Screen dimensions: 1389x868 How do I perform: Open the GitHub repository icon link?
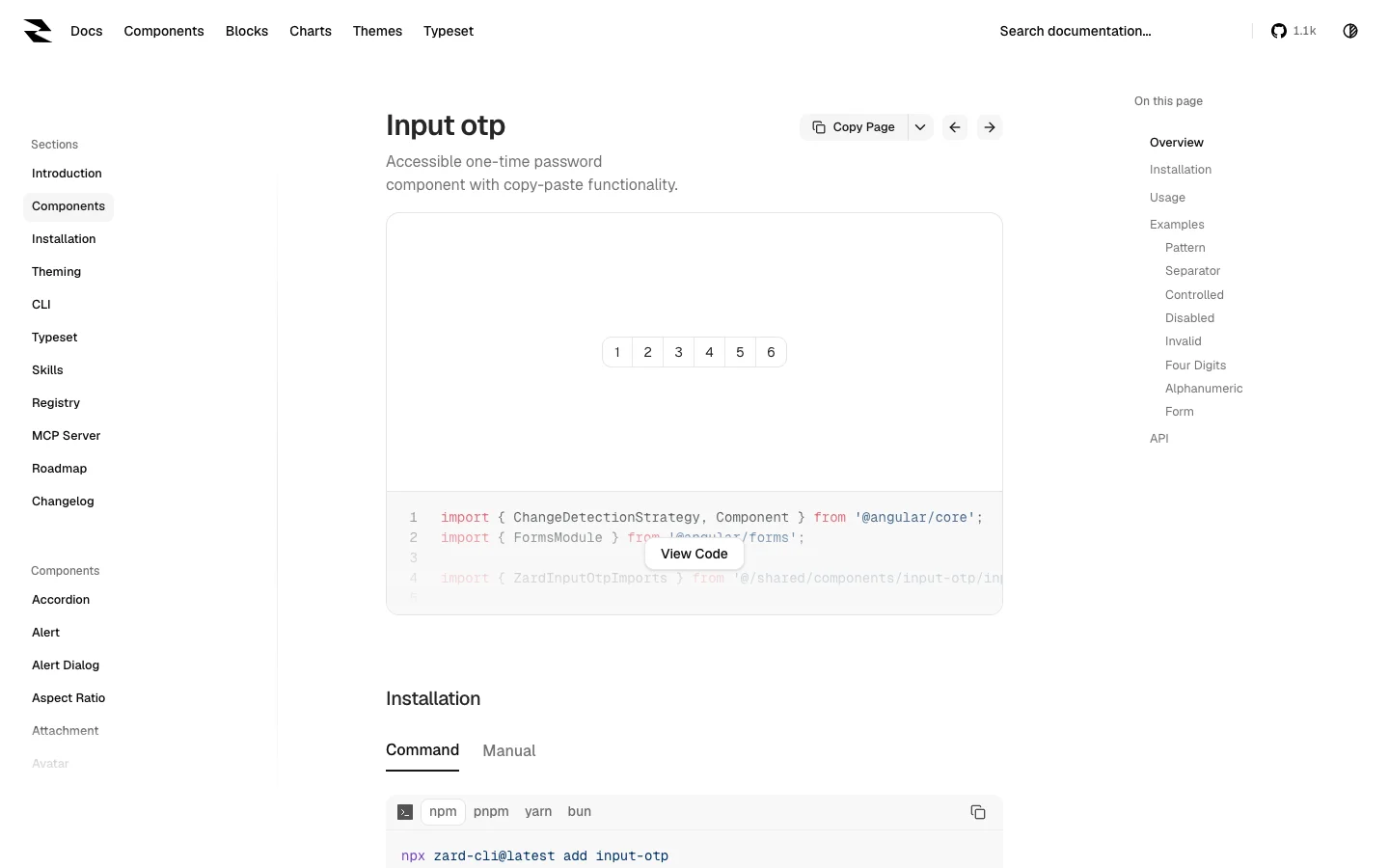pyautogui.click(x=1279, y=31)
